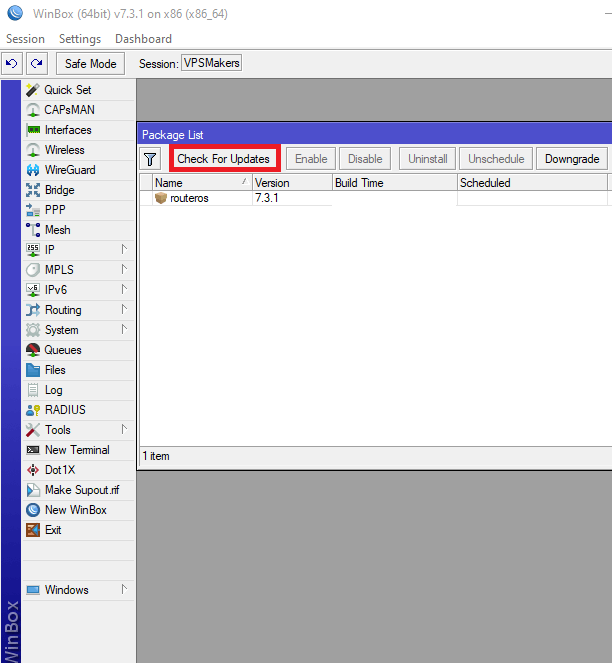Image resolution: width=612 pixels, height=663 pixels.
Task: Open the Settings menu
Action: 80,39
